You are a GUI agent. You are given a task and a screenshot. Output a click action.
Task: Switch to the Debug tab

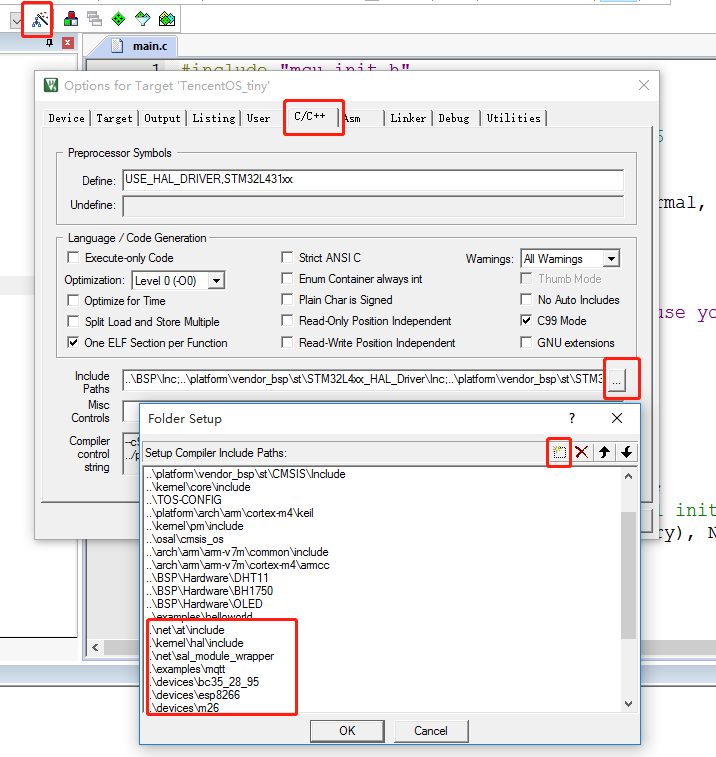click(454, 118)
